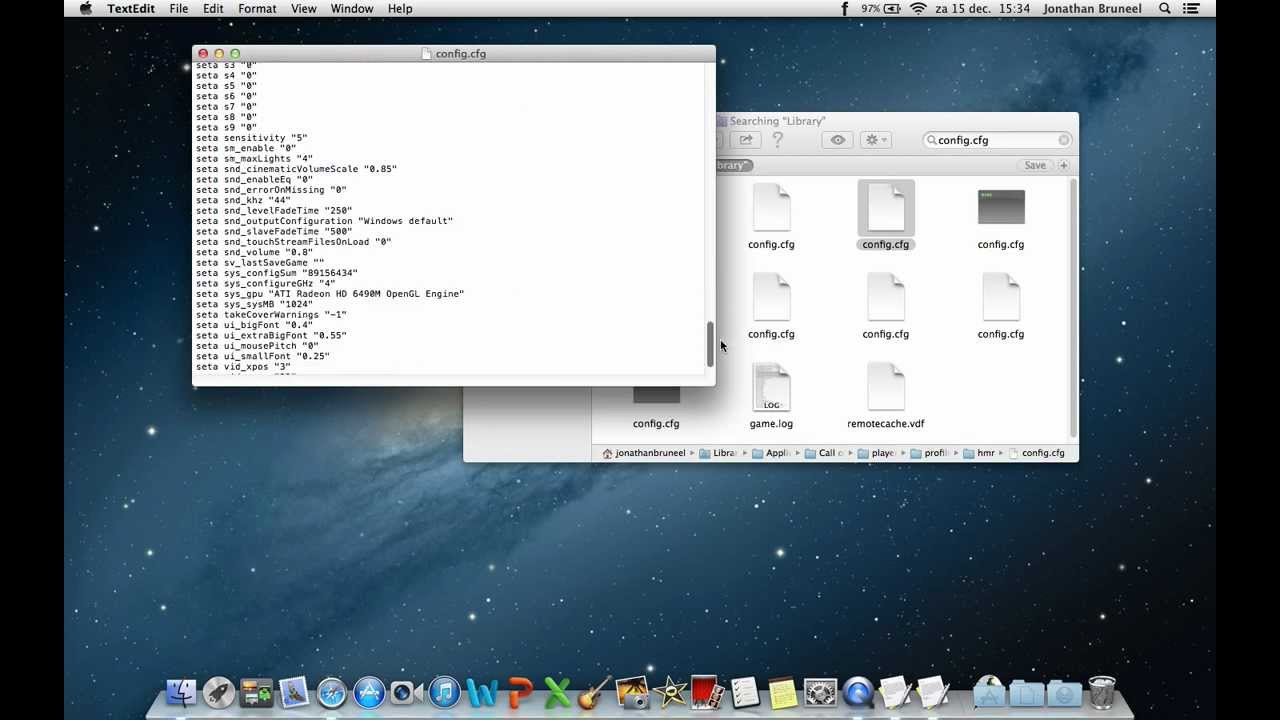Screen dimensions: 1280x720
Task: Open the App Store Dock icon
Action: [x=369, y=692]
